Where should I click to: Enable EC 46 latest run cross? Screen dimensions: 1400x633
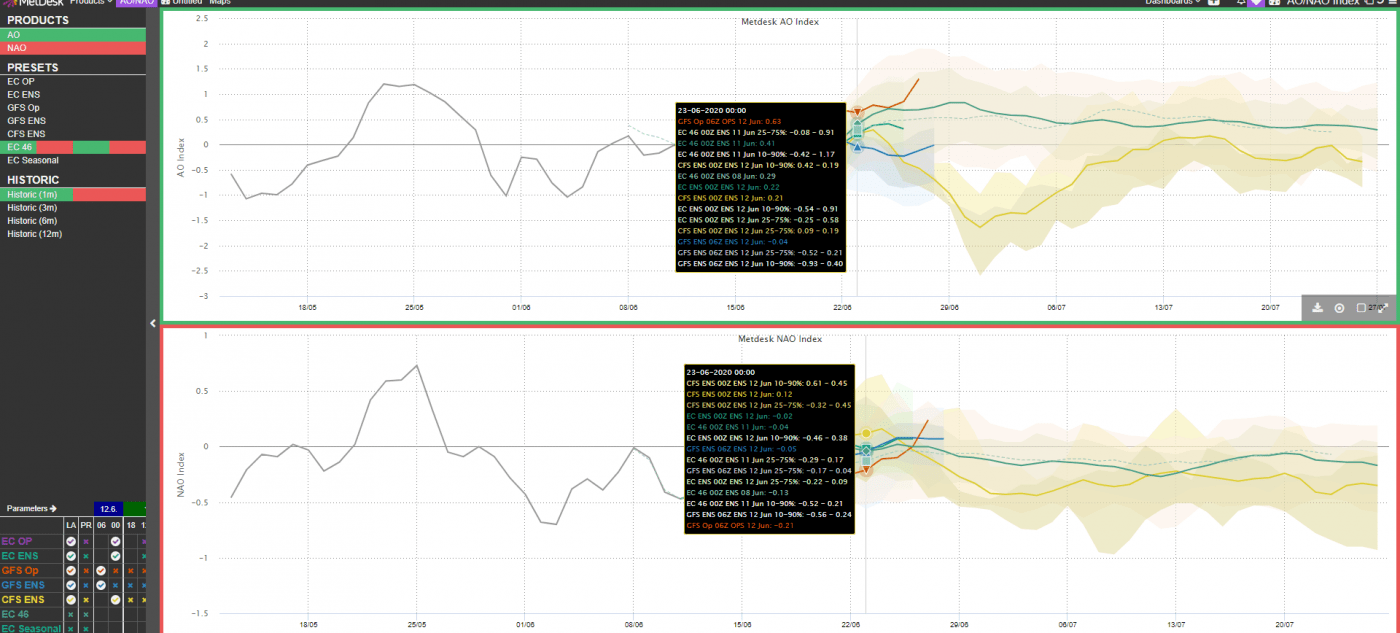(71, 614)
